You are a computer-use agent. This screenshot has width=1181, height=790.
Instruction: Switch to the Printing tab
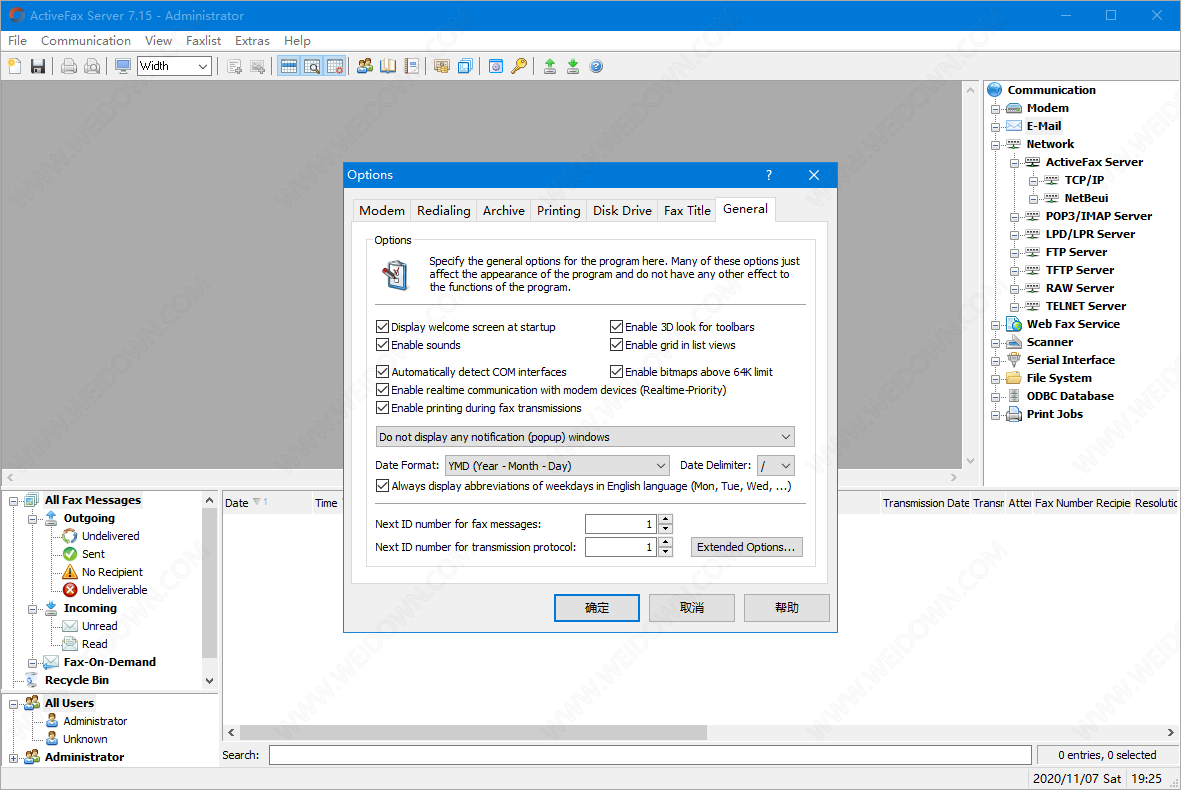pos(558,211)
